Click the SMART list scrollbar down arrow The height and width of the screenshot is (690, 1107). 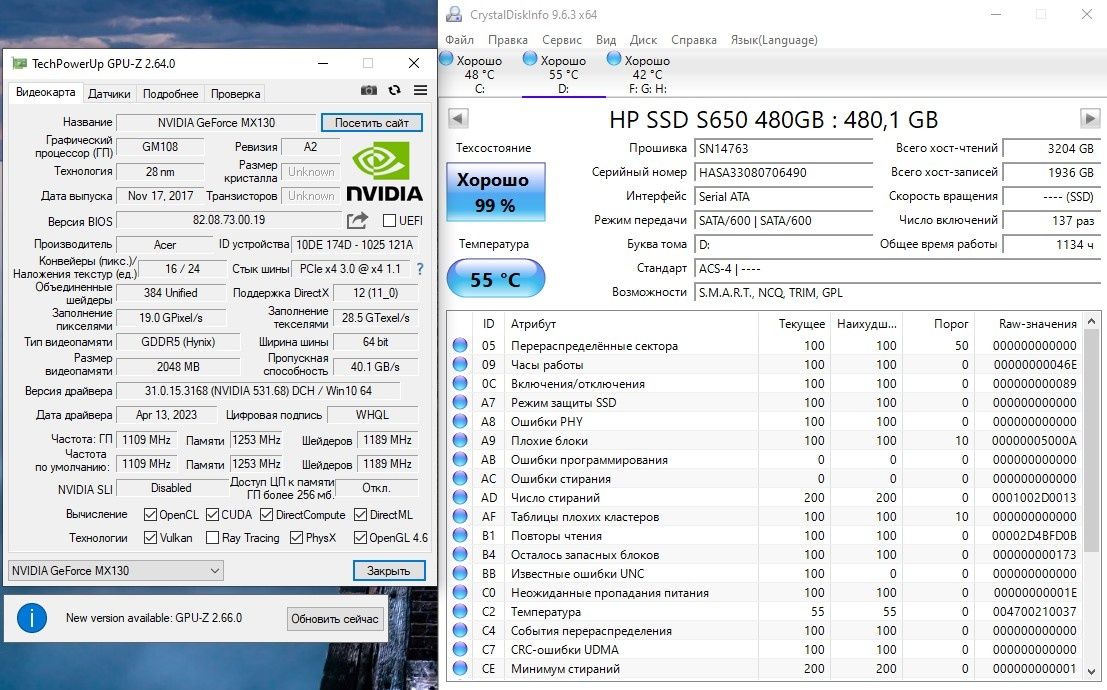pyautogui.click(x=1091, y=671)
